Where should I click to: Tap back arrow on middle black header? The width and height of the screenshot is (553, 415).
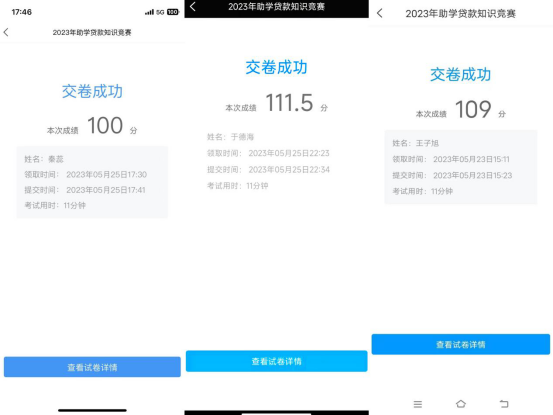click(193, 6)
